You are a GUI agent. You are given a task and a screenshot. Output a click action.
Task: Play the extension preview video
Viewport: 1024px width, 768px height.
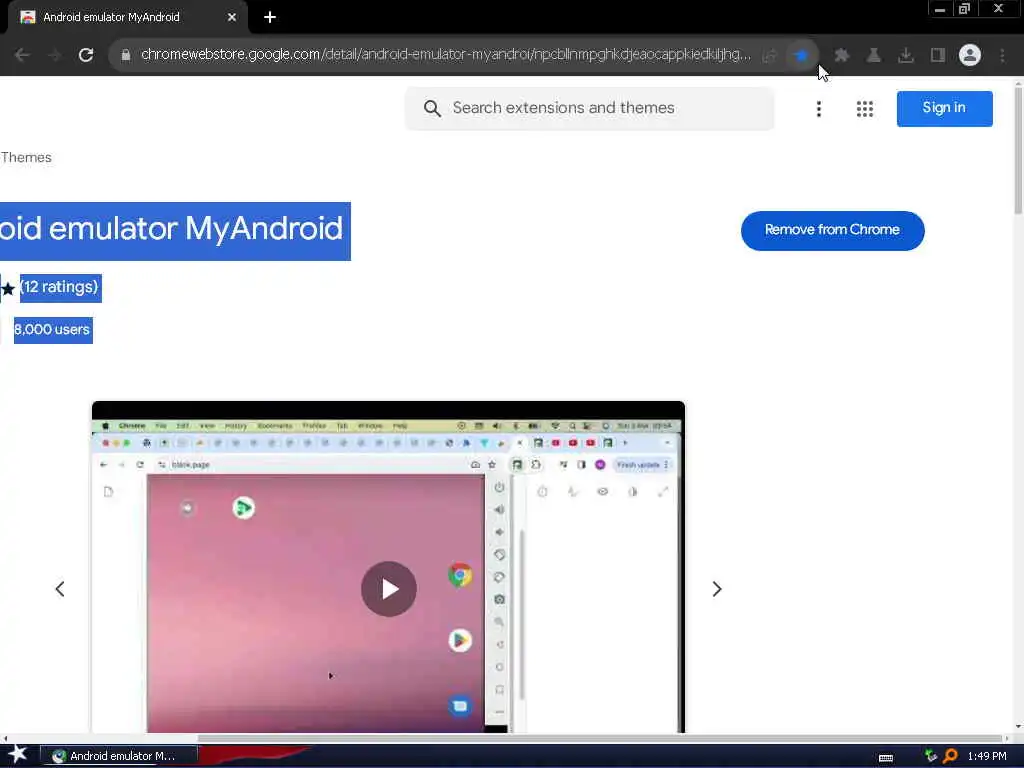[389, 588]
